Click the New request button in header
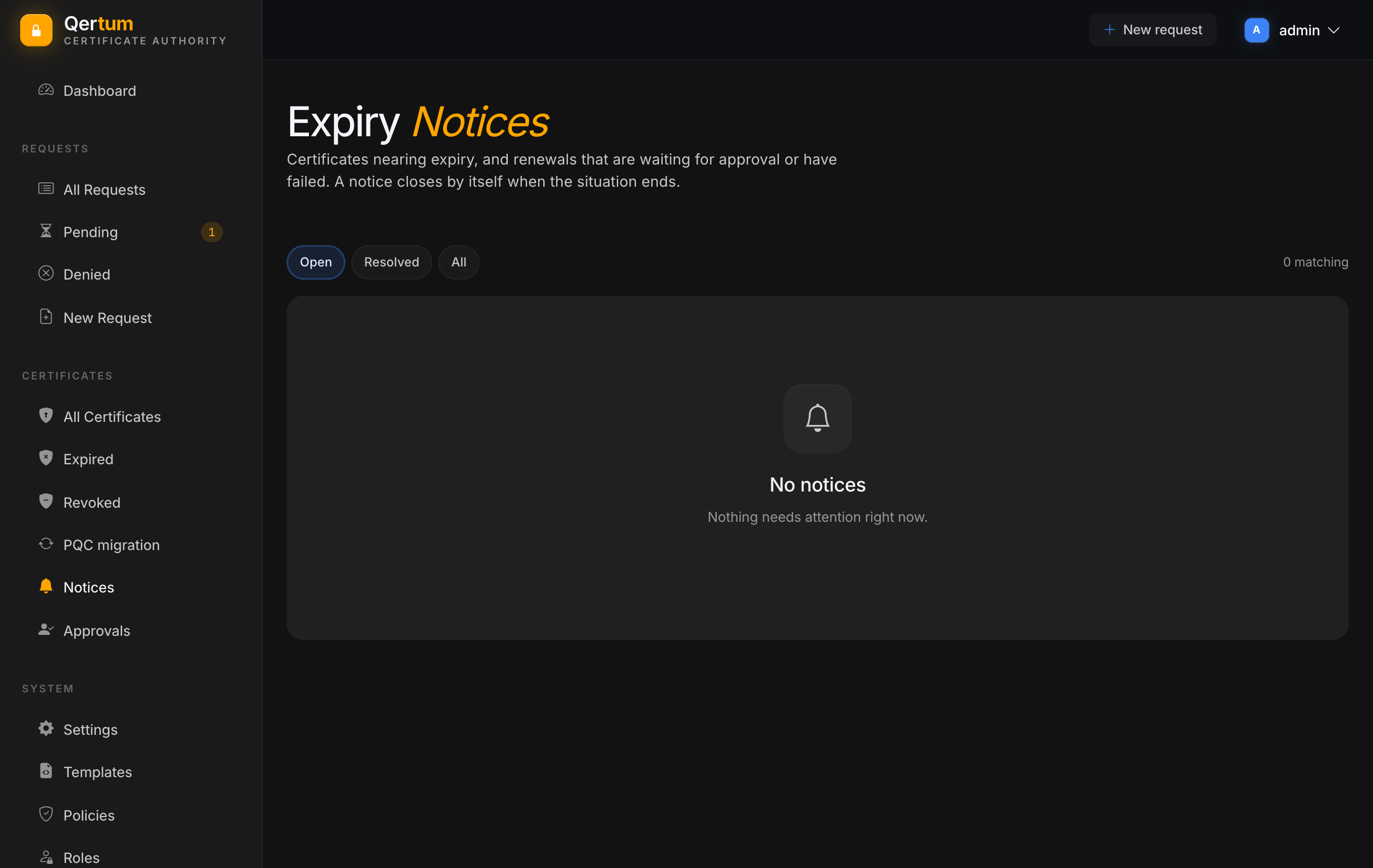The image size is (1373, 868). tap(1152, 30)
